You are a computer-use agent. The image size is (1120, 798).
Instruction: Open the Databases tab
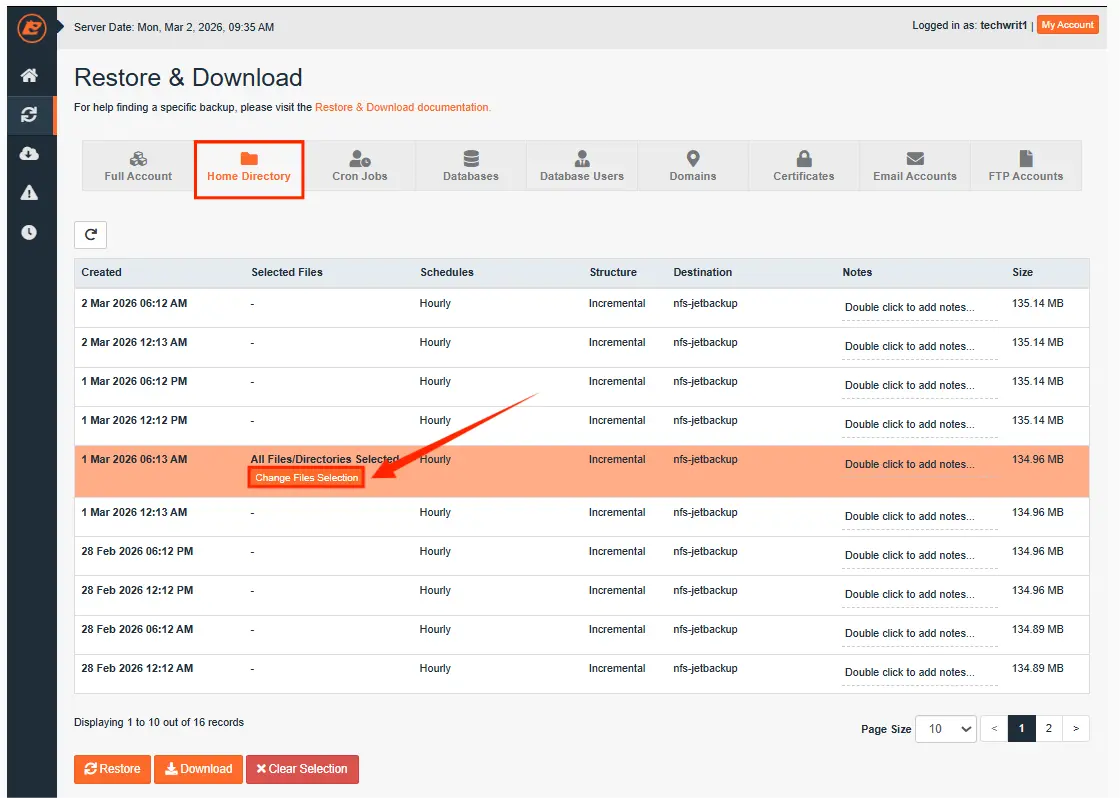point(471,166)
